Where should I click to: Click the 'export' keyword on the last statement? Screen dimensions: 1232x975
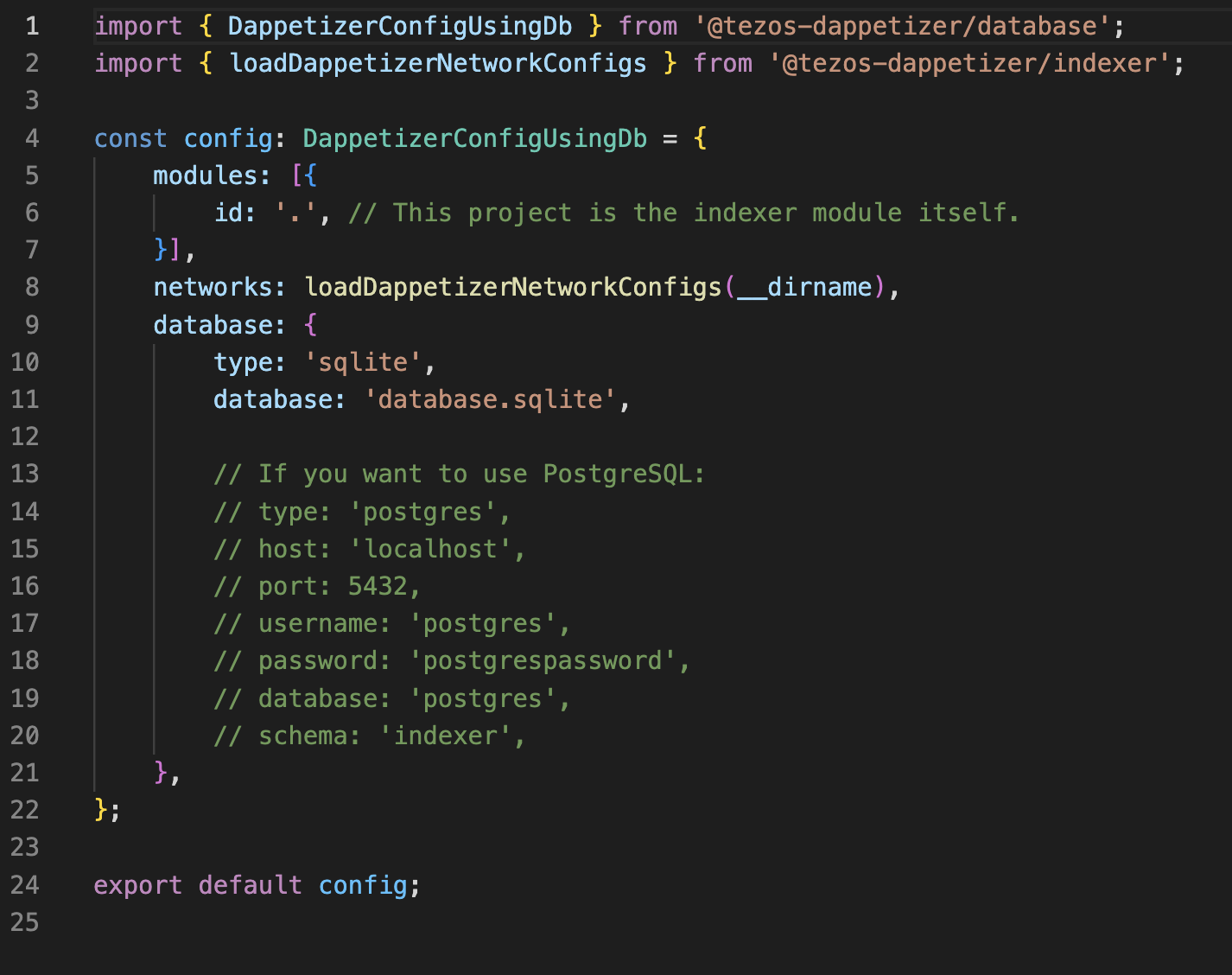point(137,885)
